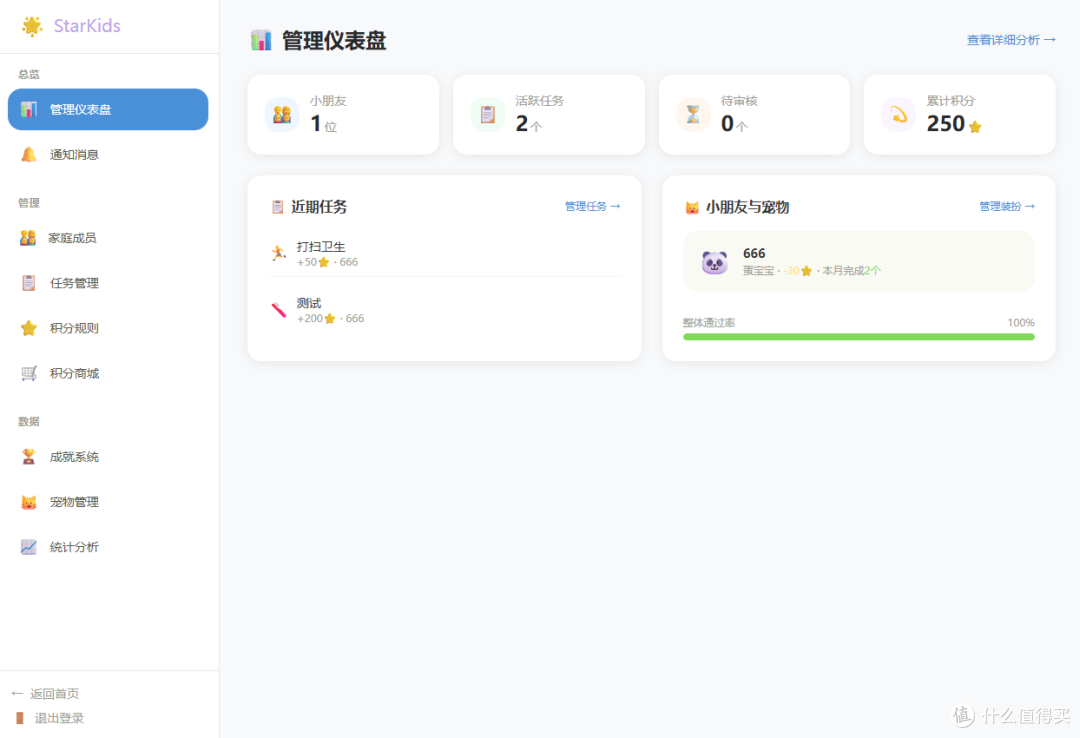Open 积分规则 page

(108, 328)
